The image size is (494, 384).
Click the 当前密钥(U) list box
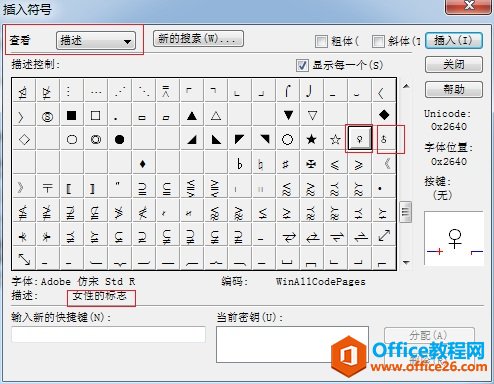tap(292, 344)
